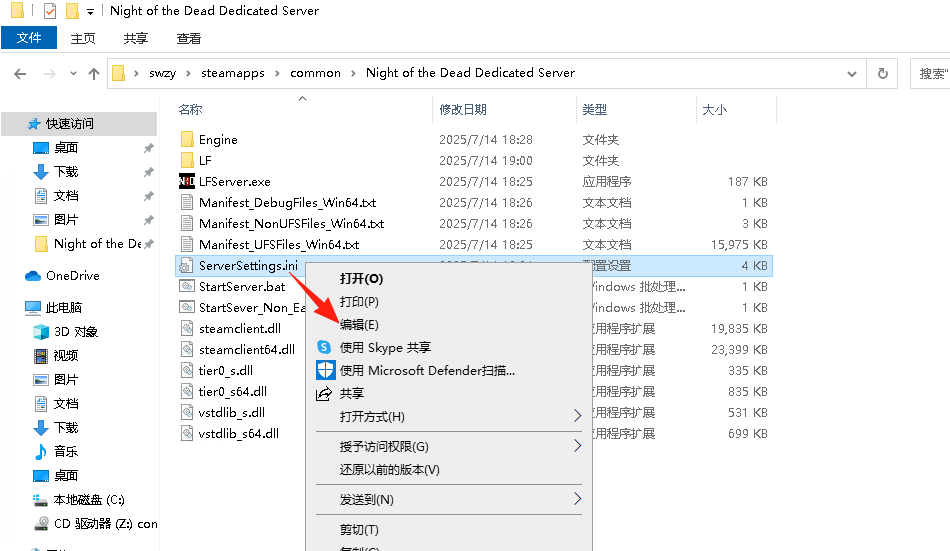Choose 使用 Skype 共享

(x=385, y=347)
